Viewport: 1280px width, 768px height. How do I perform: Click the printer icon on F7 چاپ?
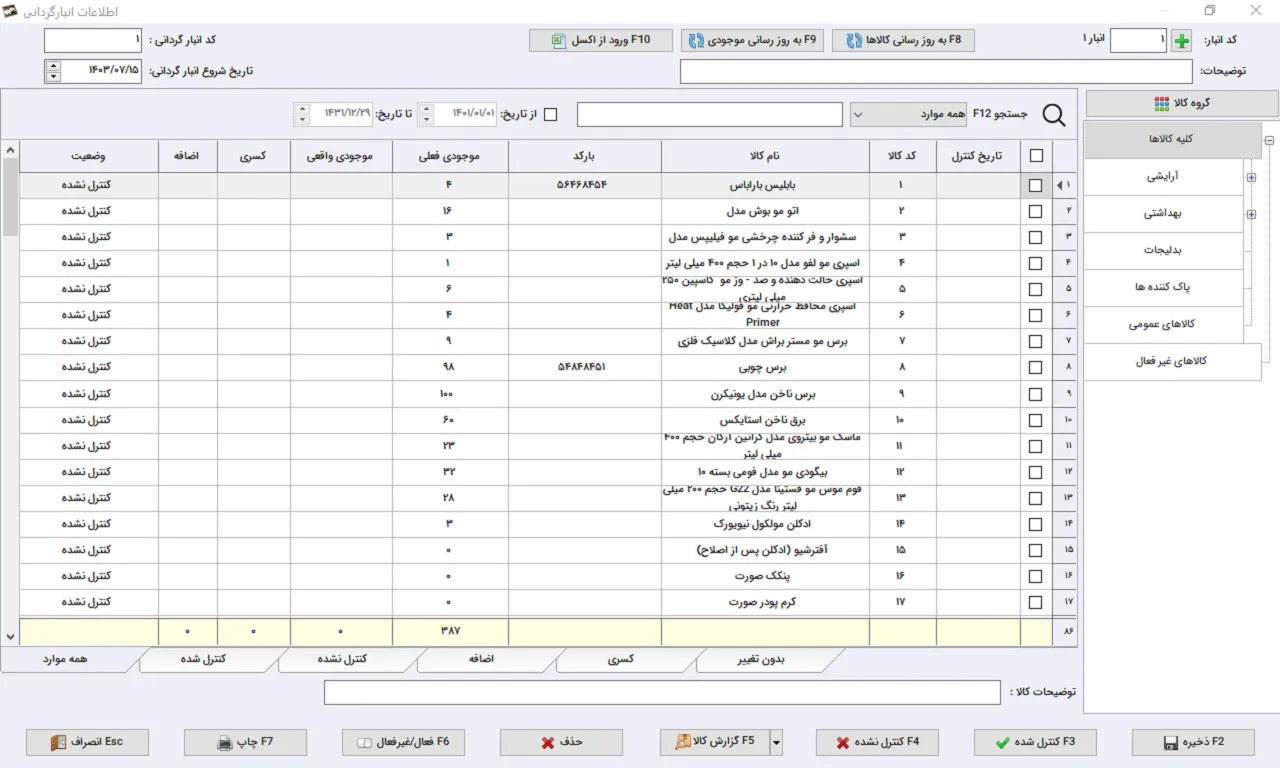click(x=225, y=743)
